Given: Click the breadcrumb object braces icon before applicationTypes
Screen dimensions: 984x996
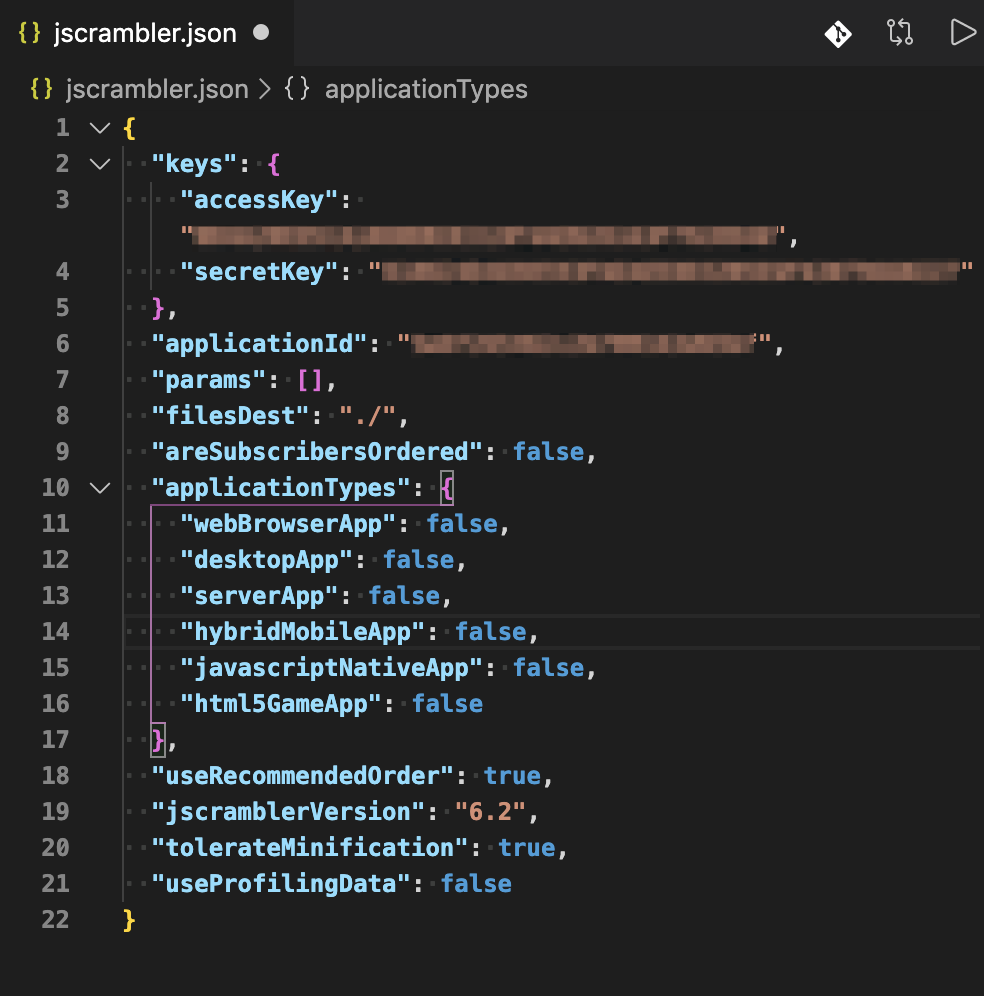Looking at the screenshot, I should coord(297,89).
